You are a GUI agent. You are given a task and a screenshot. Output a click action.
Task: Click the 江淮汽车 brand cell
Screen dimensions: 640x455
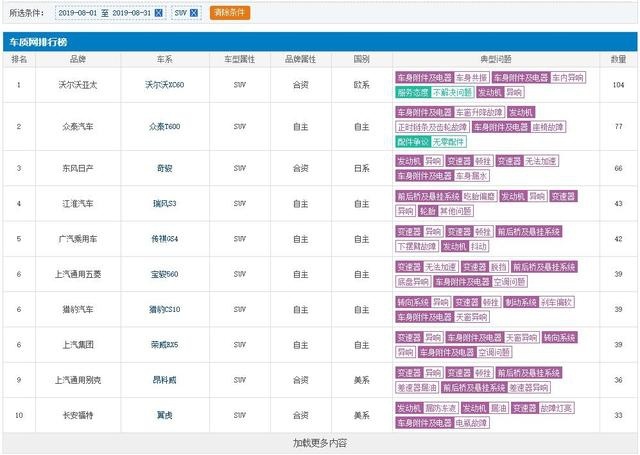78,204
